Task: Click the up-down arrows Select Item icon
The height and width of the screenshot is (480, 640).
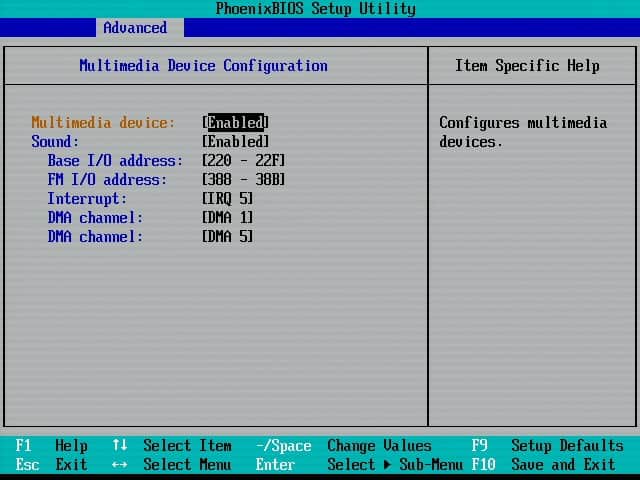Action: 120,445
